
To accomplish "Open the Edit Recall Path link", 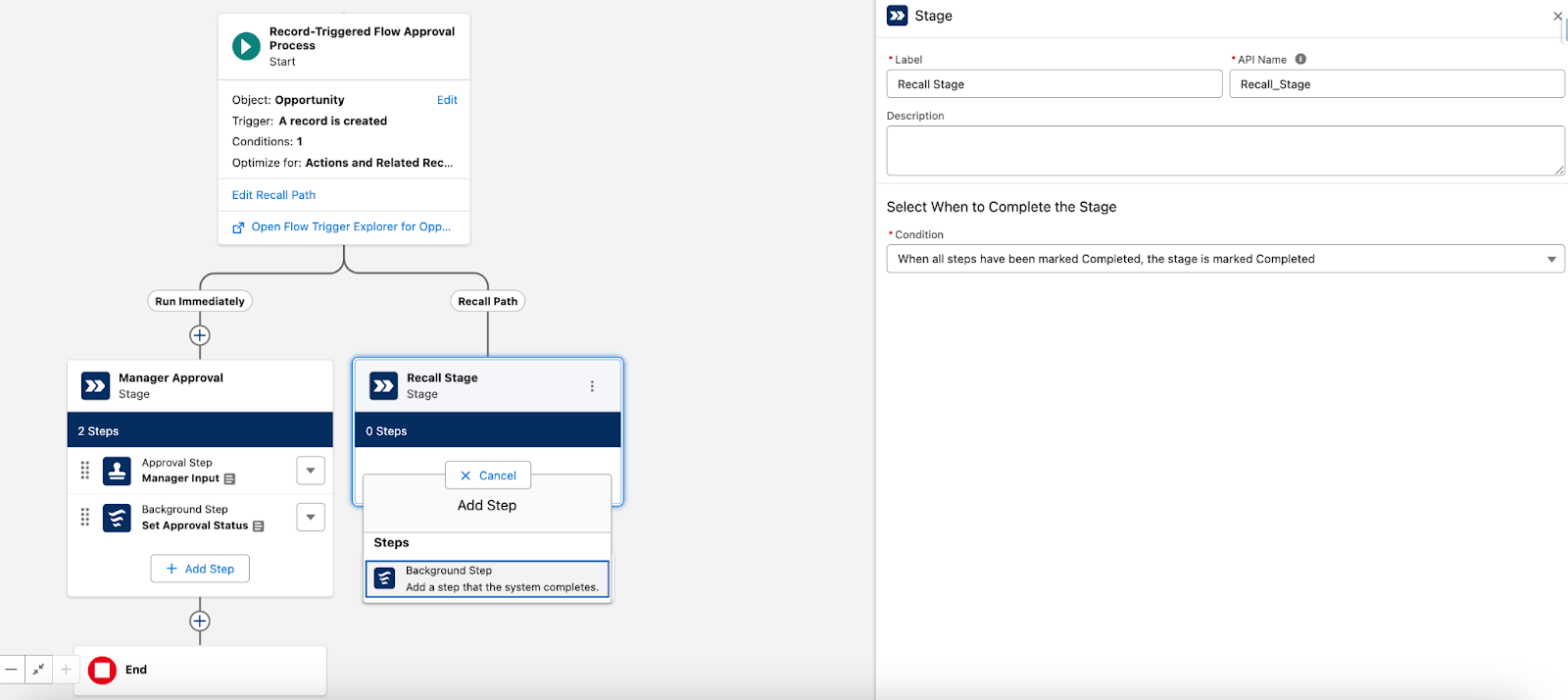I will pos(273,195).
